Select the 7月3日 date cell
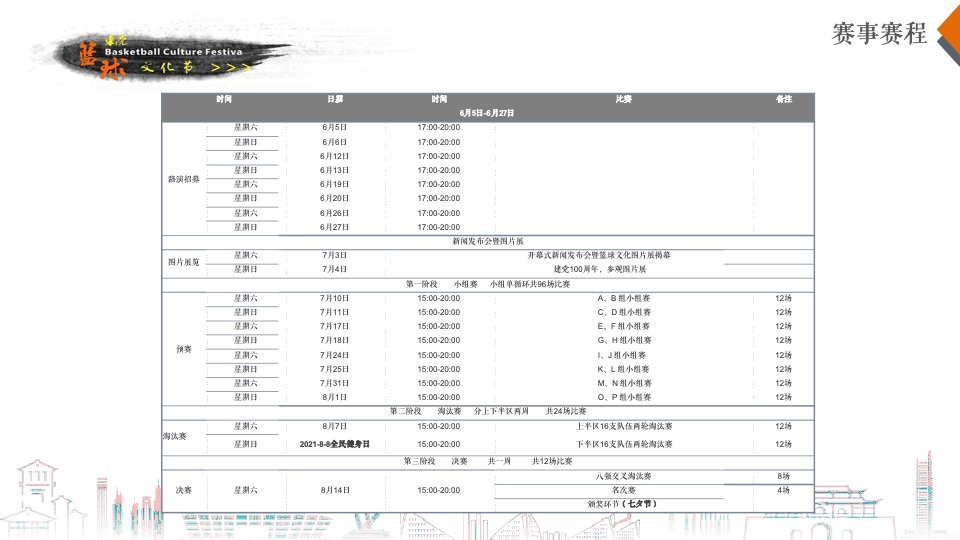This screenshot has height=540, width=960. 334,255
